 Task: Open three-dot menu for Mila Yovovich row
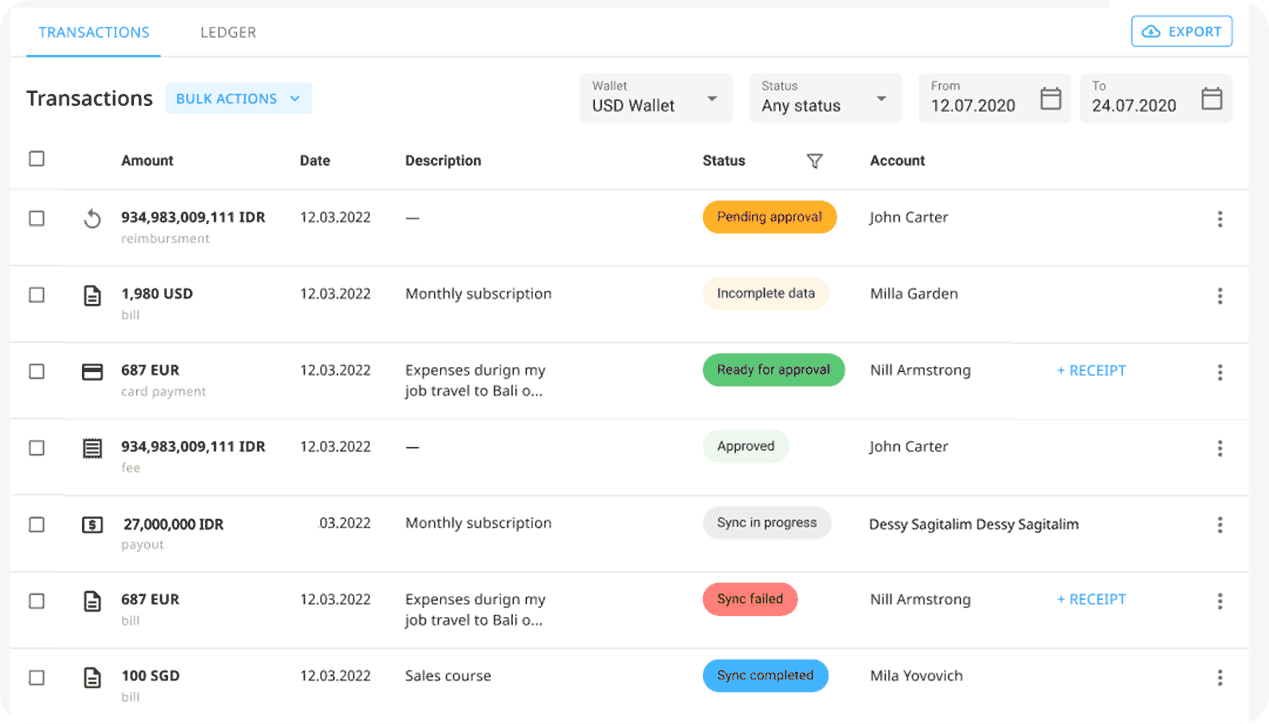(1219, 678)
